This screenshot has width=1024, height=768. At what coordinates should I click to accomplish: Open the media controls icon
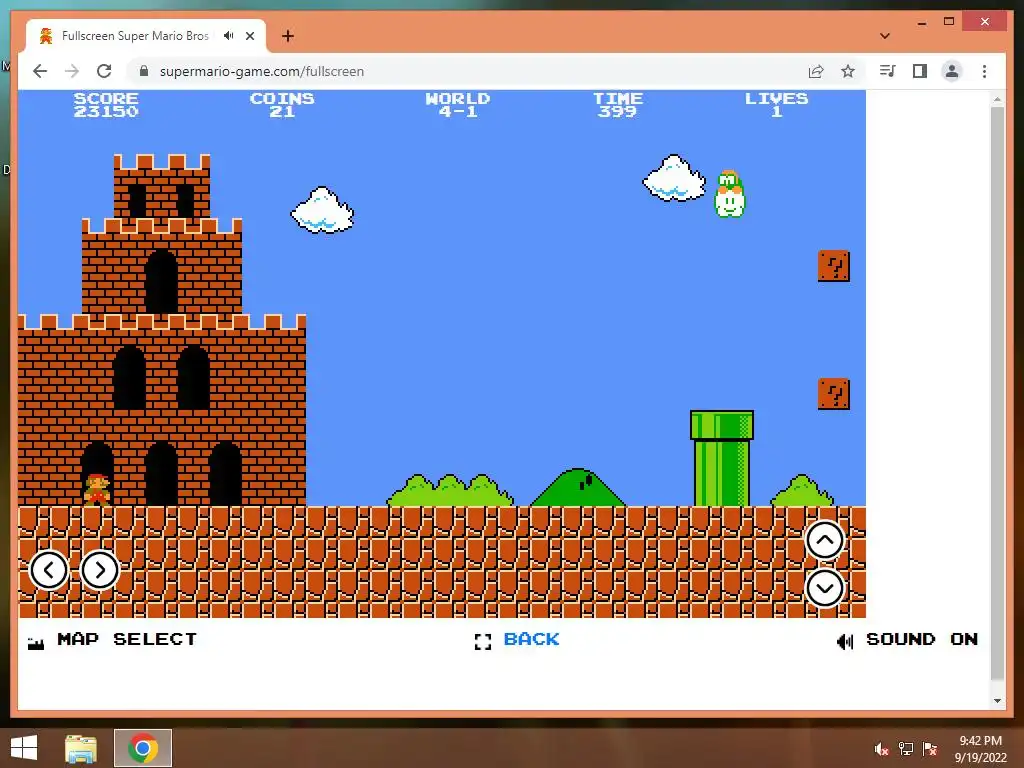[887, 71]
